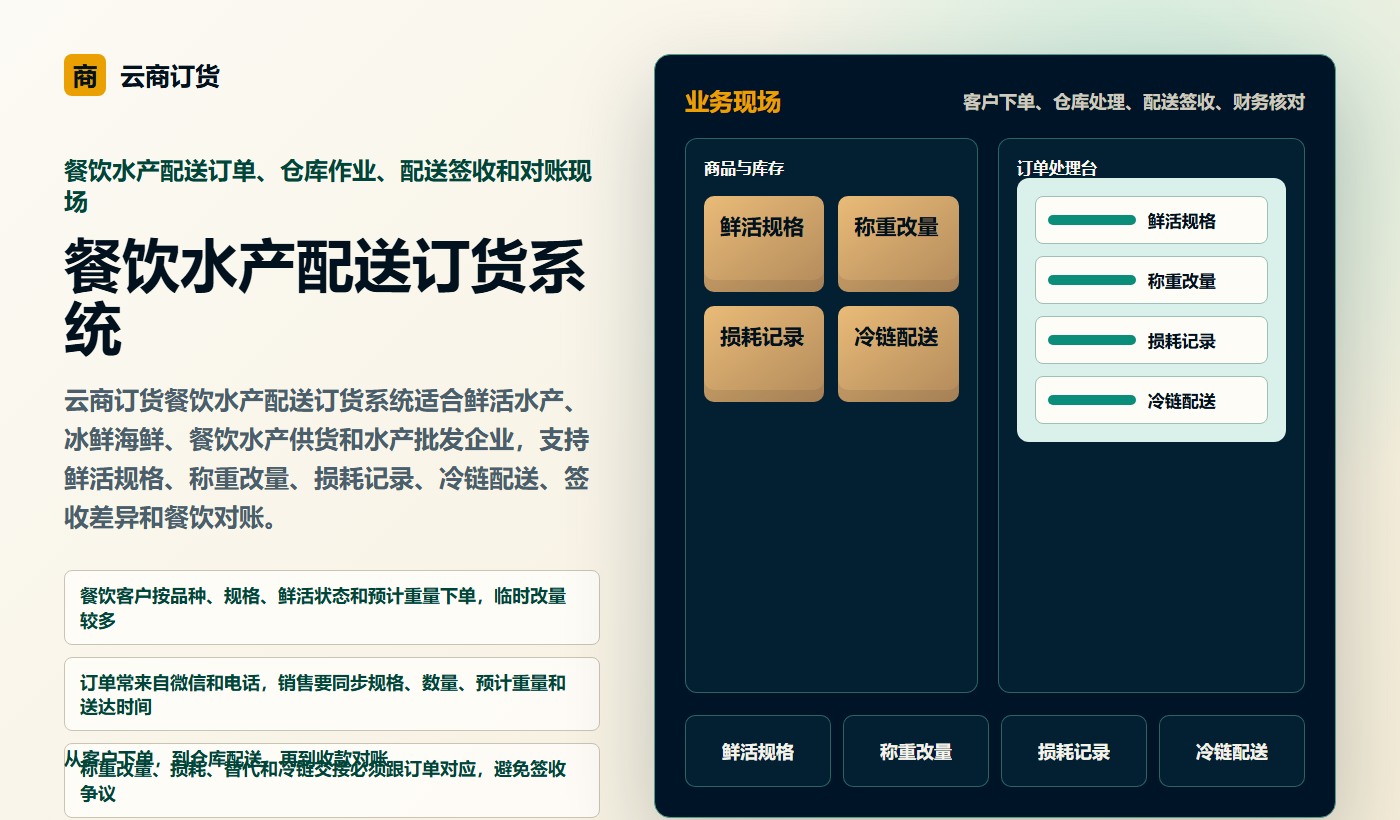Click the green progress bar beside 称重改量
Viewport: 1400px width, 820px height.
point(1092,280)
